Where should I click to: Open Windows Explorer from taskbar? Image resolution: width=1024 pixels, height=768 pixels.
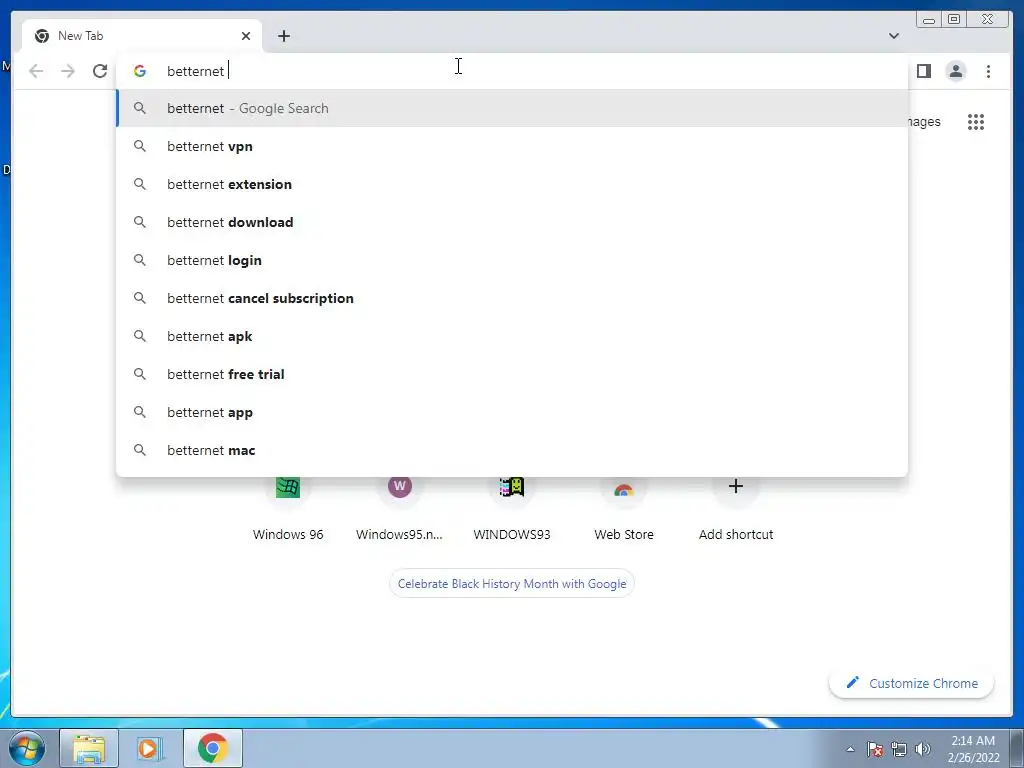[x=89, y=748]
